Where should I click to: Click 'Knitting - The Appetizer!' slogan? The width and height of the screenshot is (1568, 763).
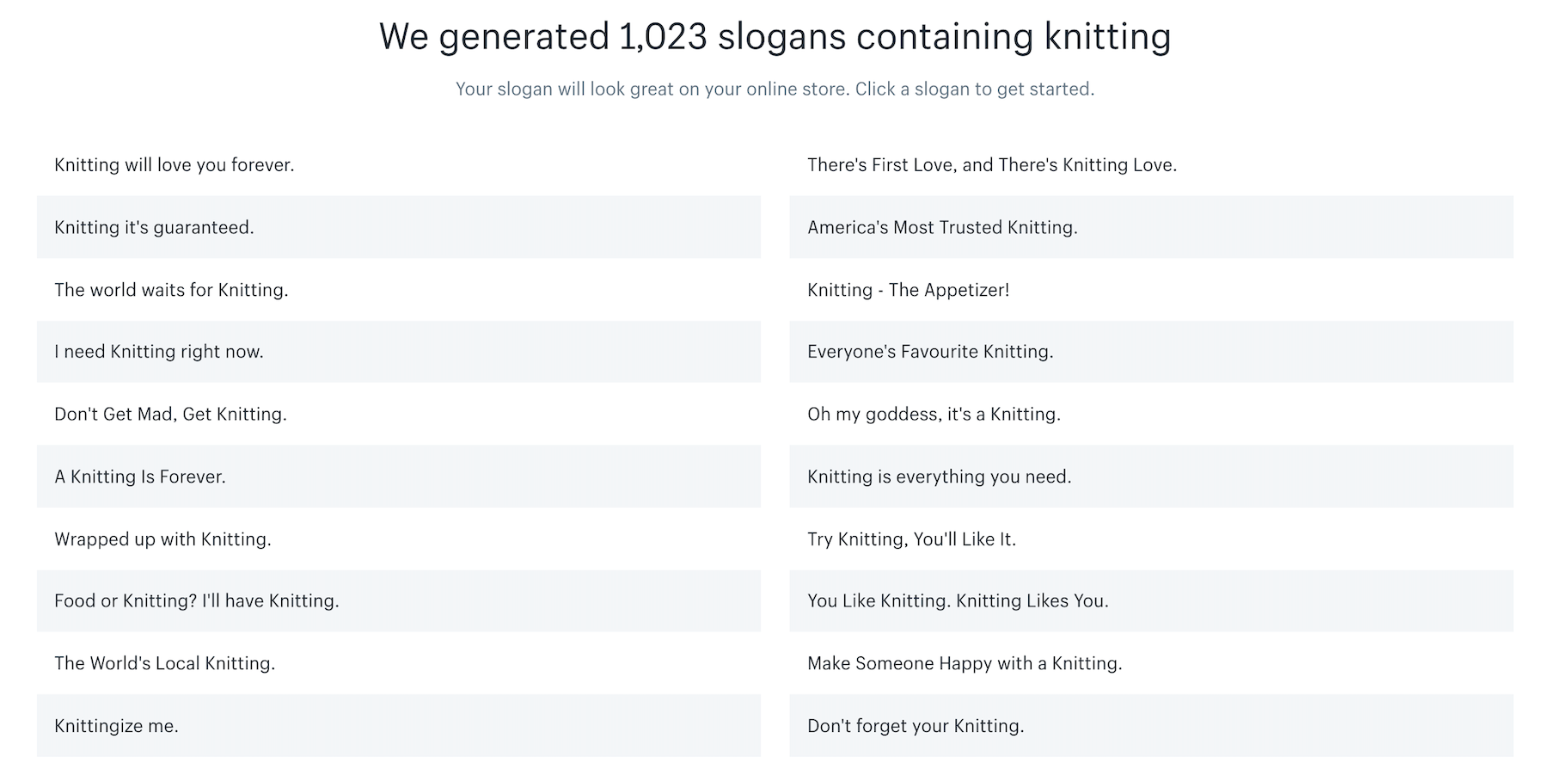tap(908, 290)
